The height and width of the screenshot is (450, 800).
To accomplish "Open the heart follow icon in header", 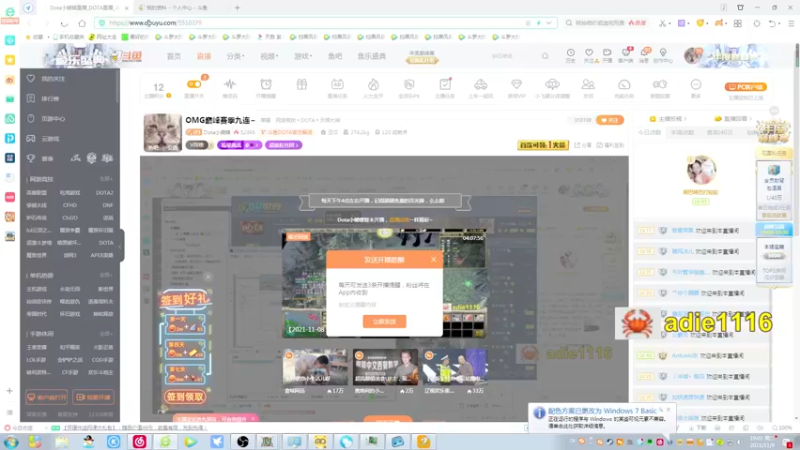I will [x=589, y=53].
